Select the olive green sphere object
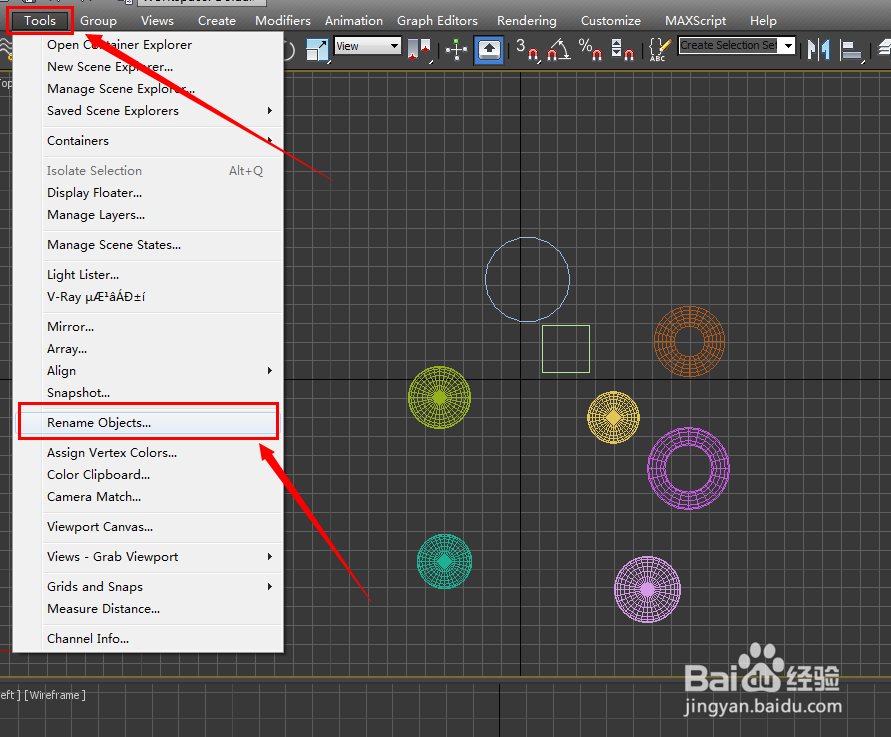Screen dimensions: 891x737 point(439,397)
